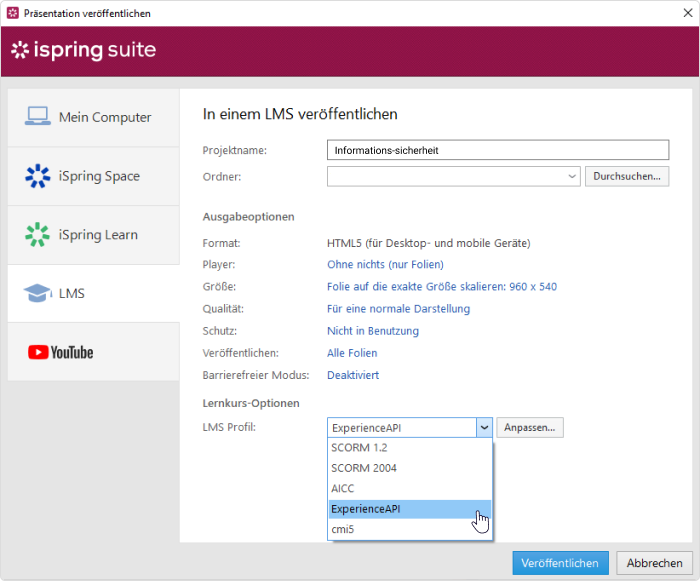700x581 pixels.
Task: Click the 'HTML5 (für Desktop- und mobile Geräte)' text
Action: point(429,243)
